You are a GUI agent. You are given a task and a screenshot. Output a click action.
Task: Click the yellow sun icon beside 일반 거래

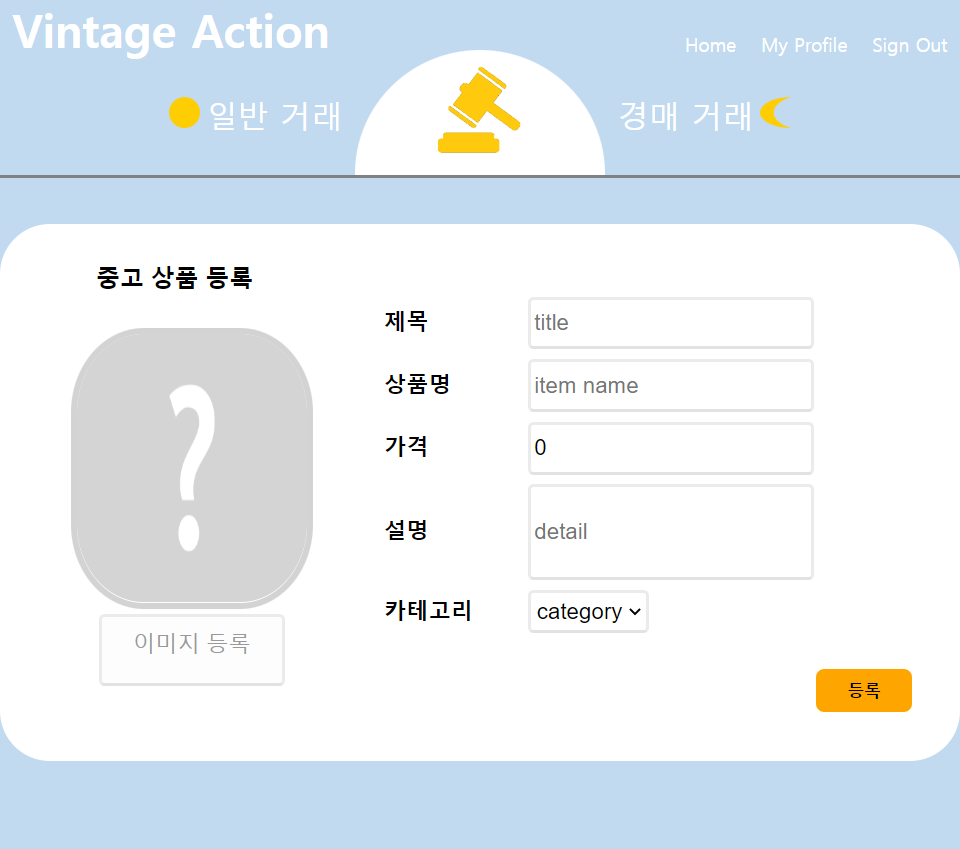184,113
